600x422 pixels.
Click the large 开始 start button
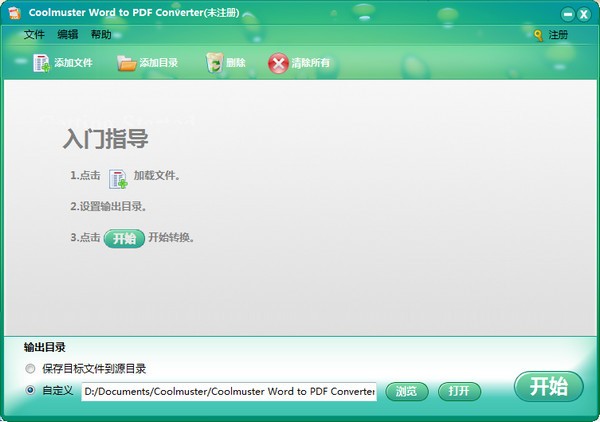549,386
